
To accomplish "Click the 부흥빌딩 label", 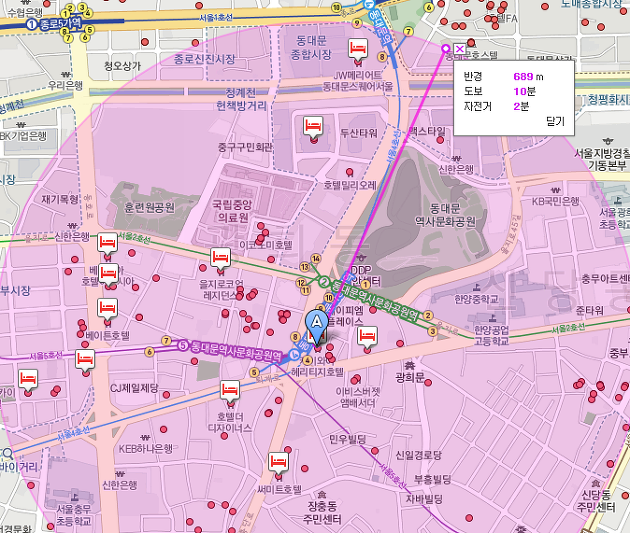I will point(432,480).
